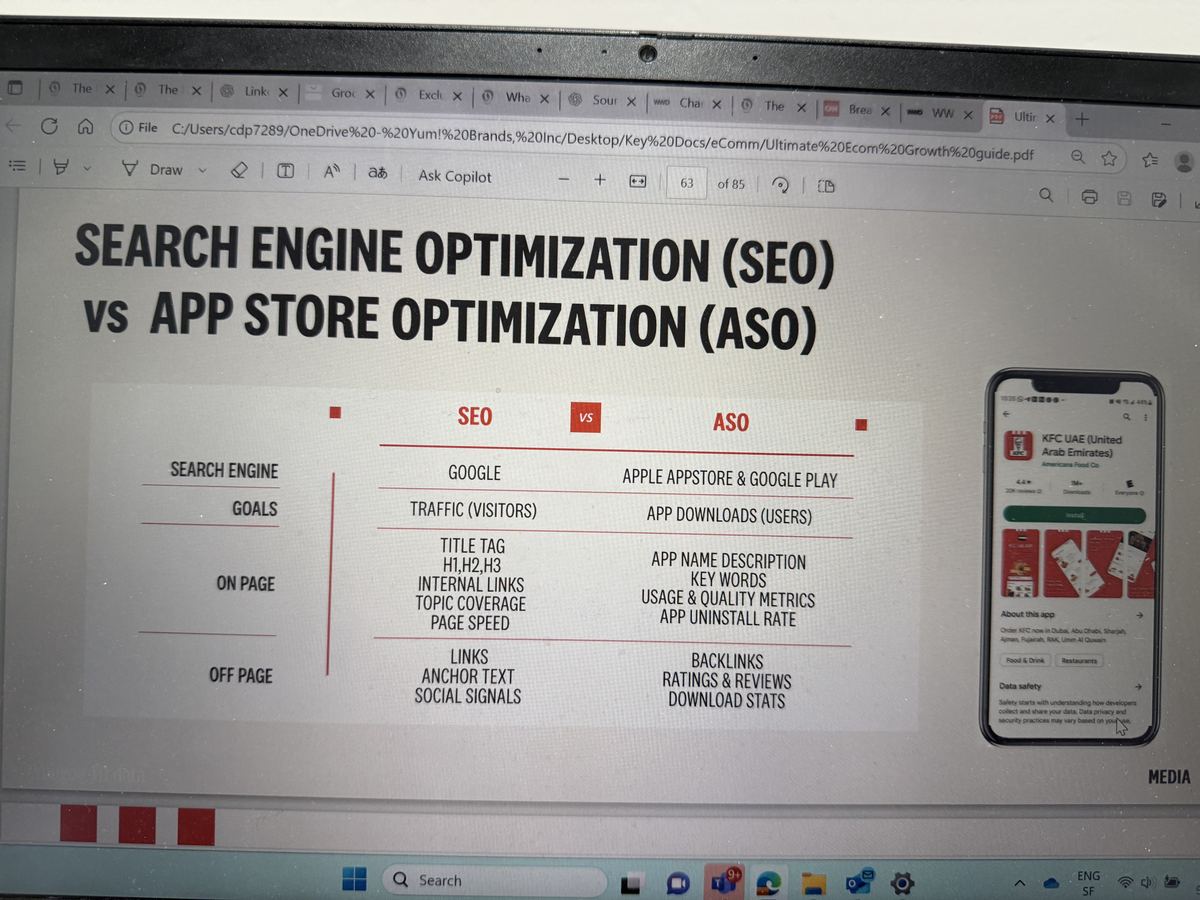The width and height of the screenshot is (1200, 900).
Task: Zoom in the PDF
Action: click(x=600, y=180)
